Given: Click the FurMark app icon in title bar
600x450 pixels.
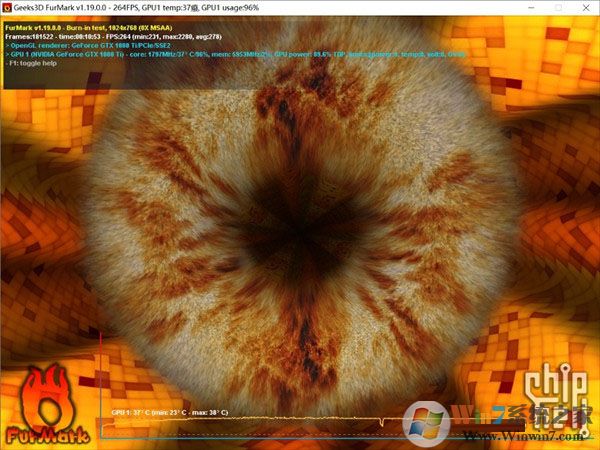Looking at the screenshot, I should 7,7.
